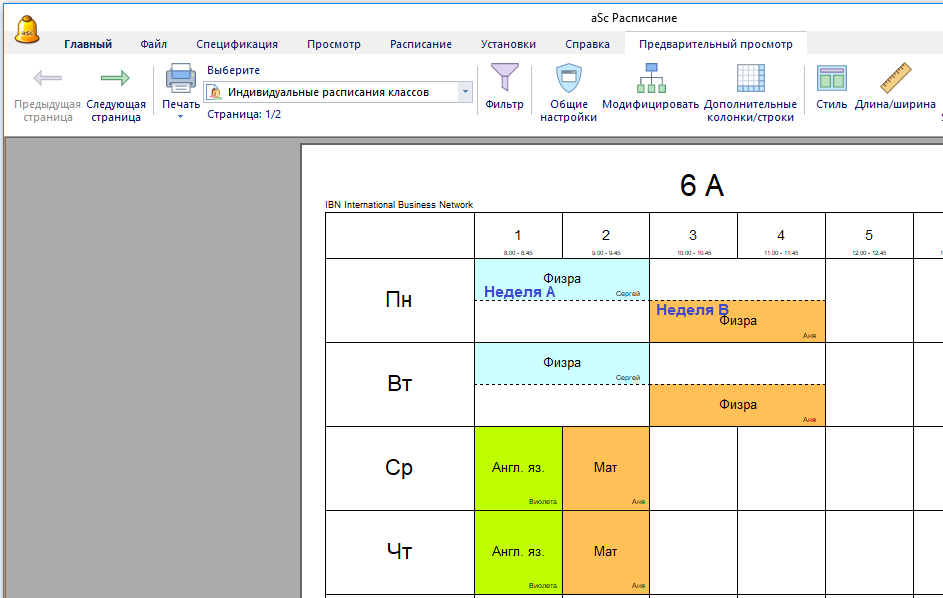Click the Modify (Модифицировать) icon
Screen dimensions: 943x598
click(650, 79)
